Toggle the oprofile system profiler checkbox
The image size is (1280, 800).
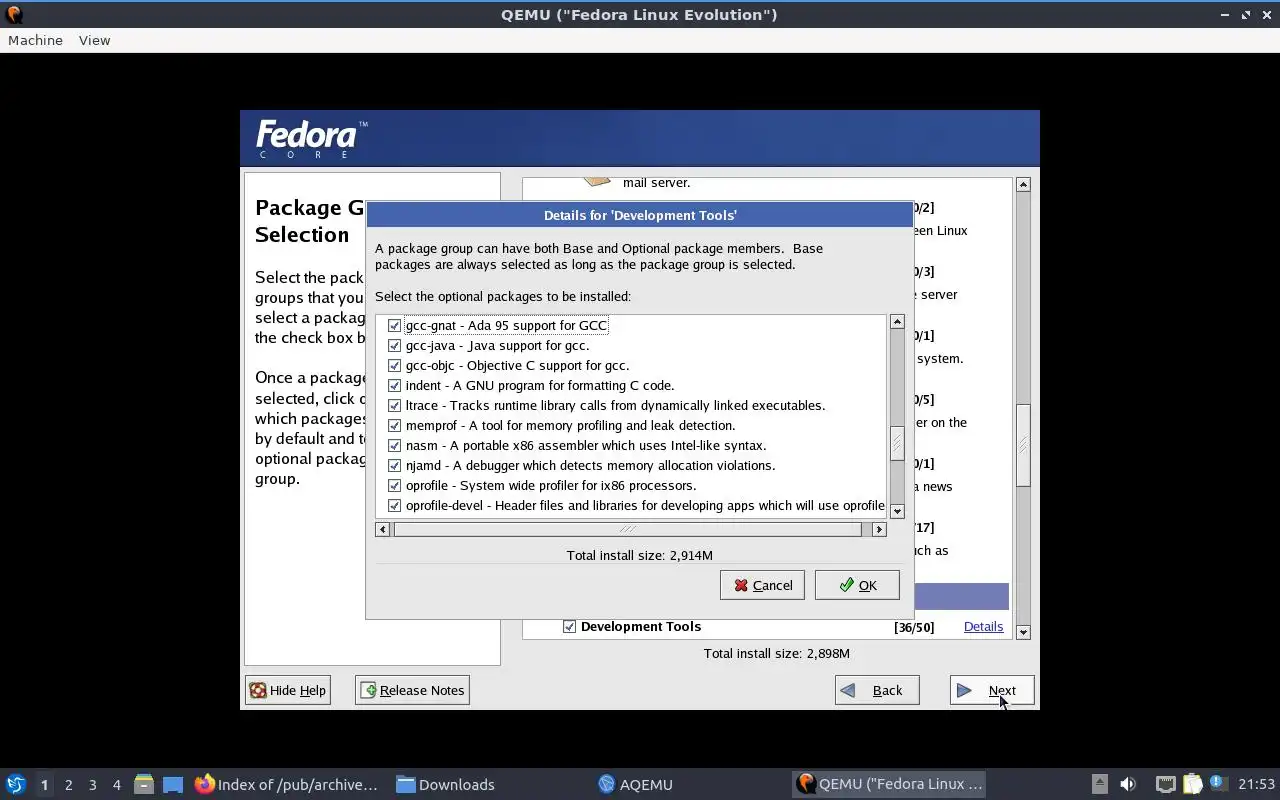394,485
